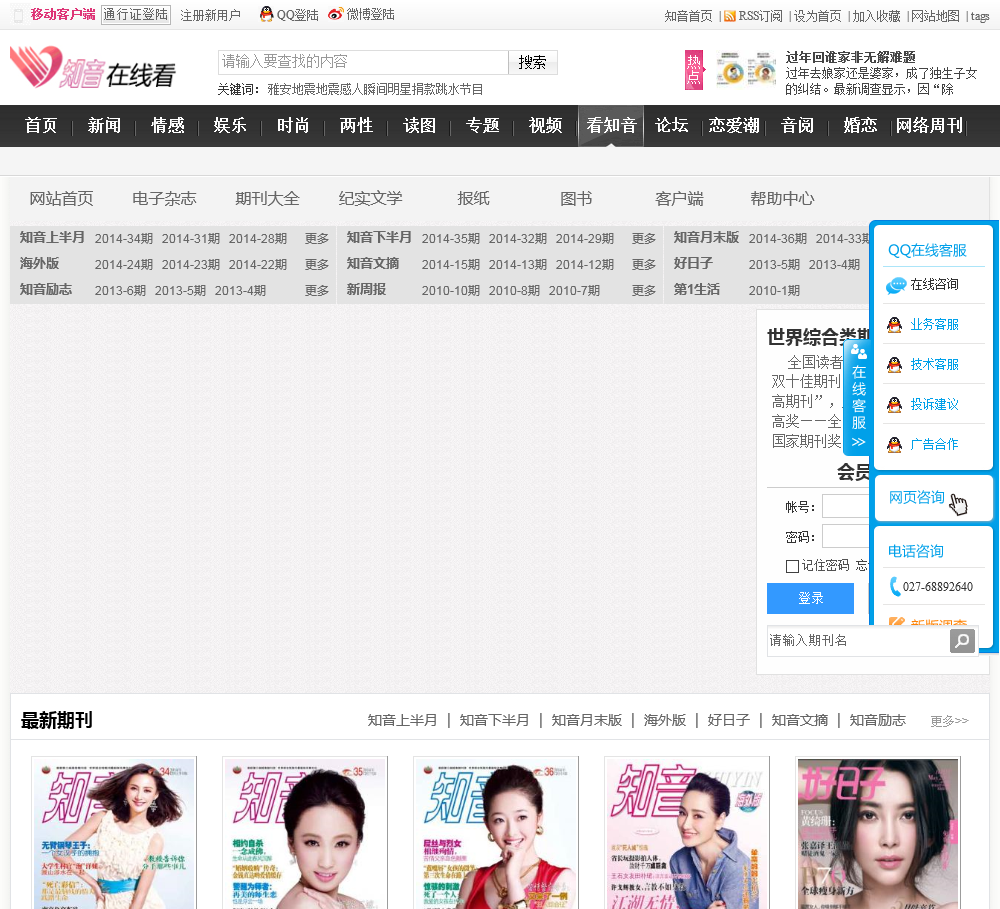
Task: Open the 2014-15期 issue of 知音文摘
Action: tap(450, 265)
